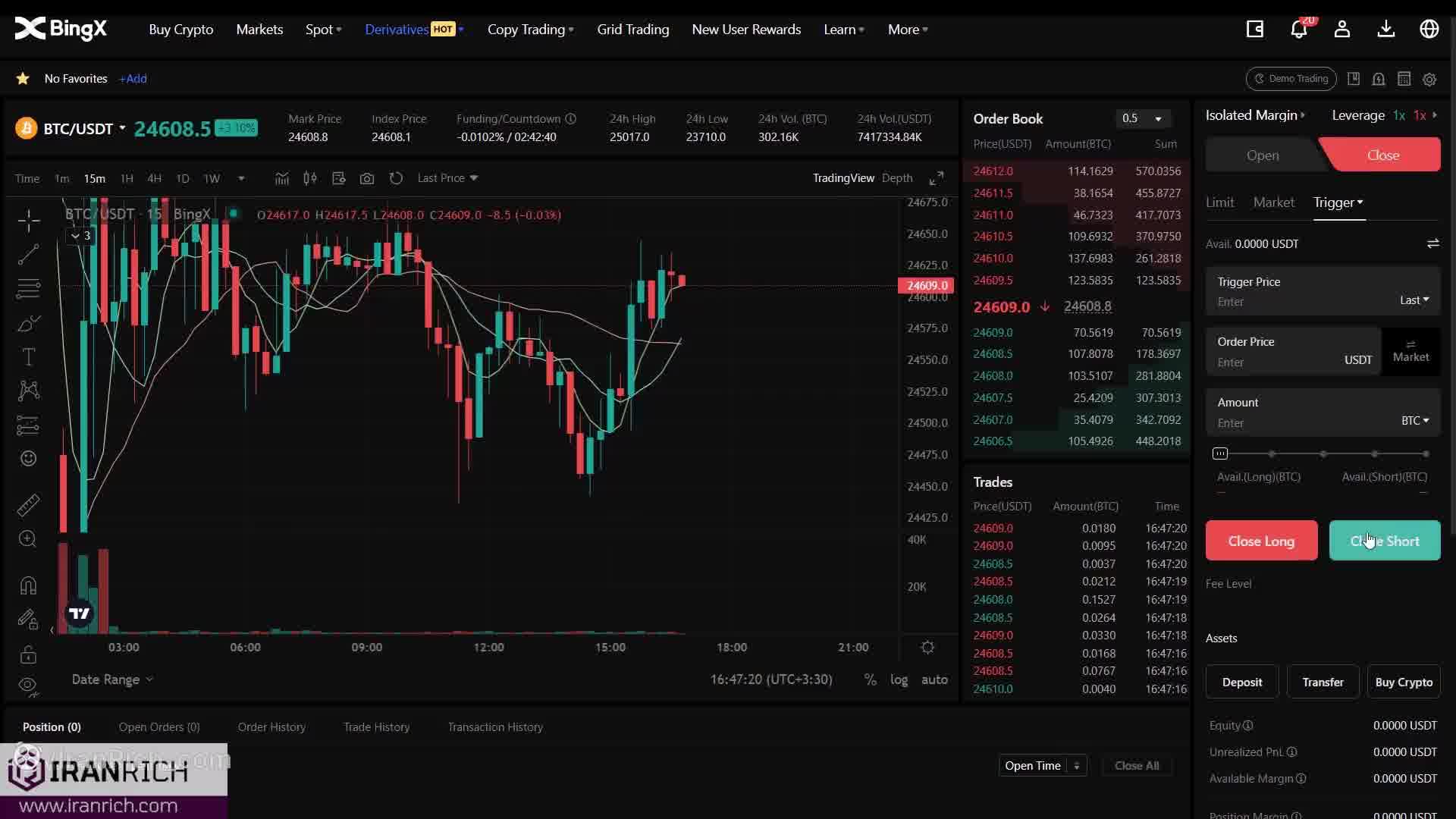Expand the Last Price dropdown
This screenshot has height=819, width=1456.
(447, 178)
